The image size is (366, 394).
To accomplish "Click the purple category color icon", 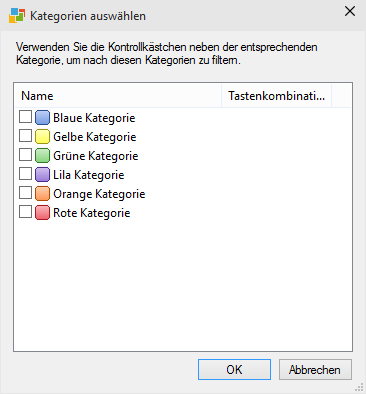I will (x=42, y=175).
